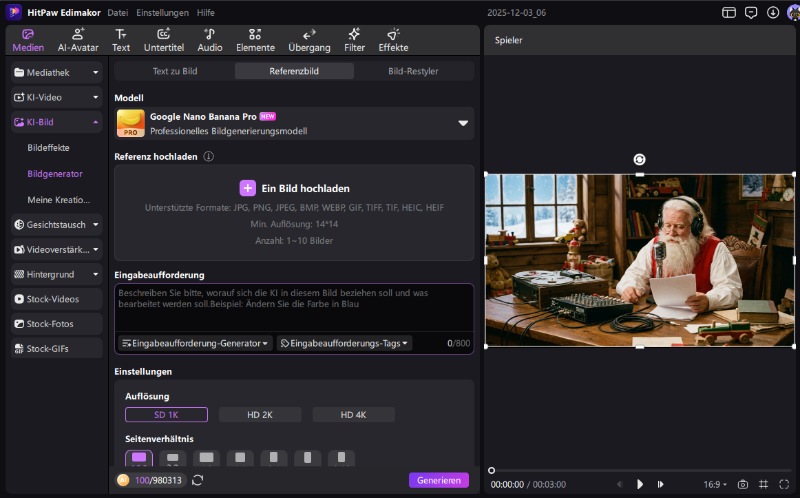
Task: Open the AI-Avatar tool
Action: pyautogui.click(x=78, y=40)
